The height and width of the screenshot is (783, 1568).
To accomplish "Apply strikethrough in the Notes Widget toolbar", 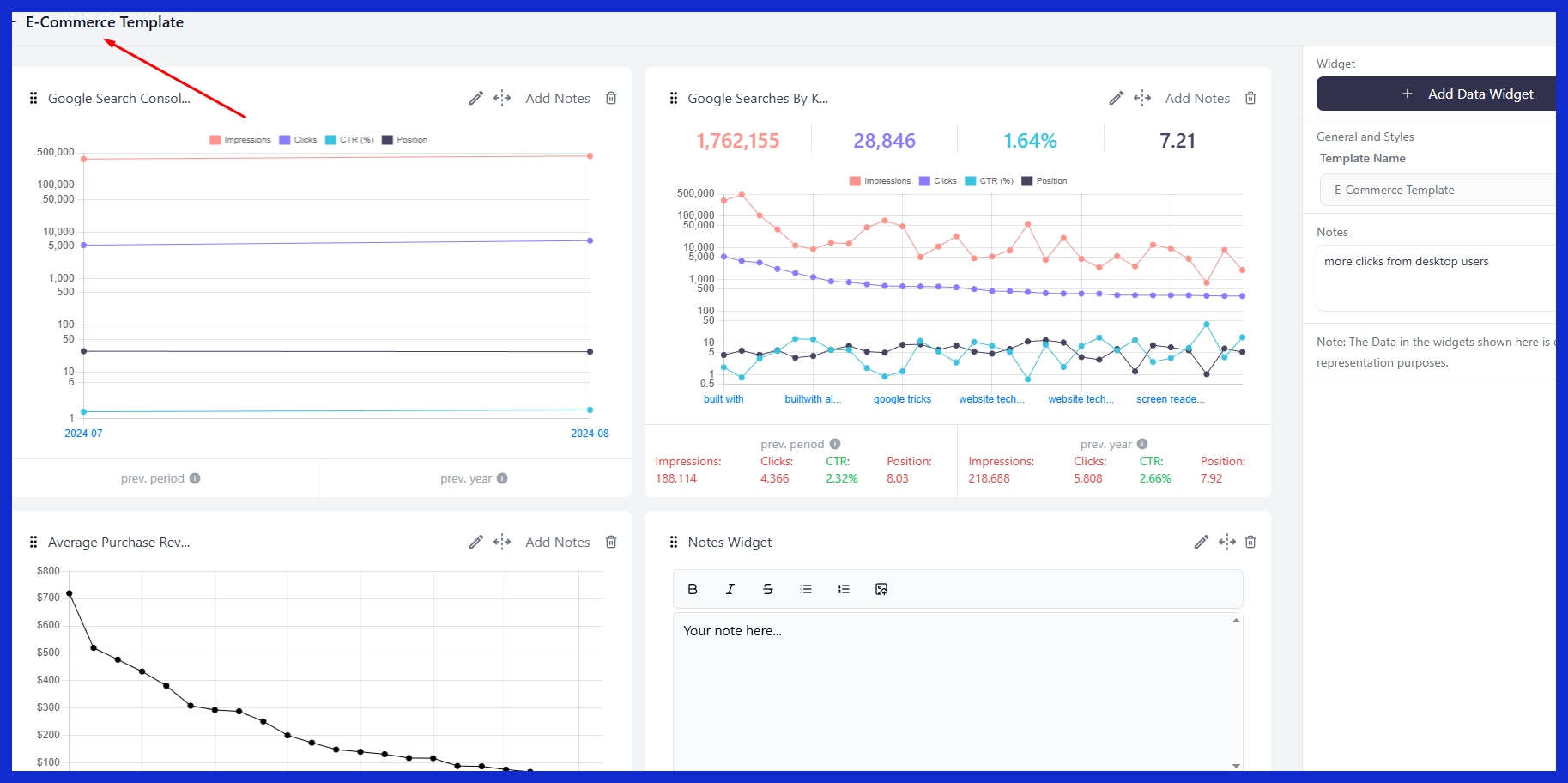I will (768, 589).
